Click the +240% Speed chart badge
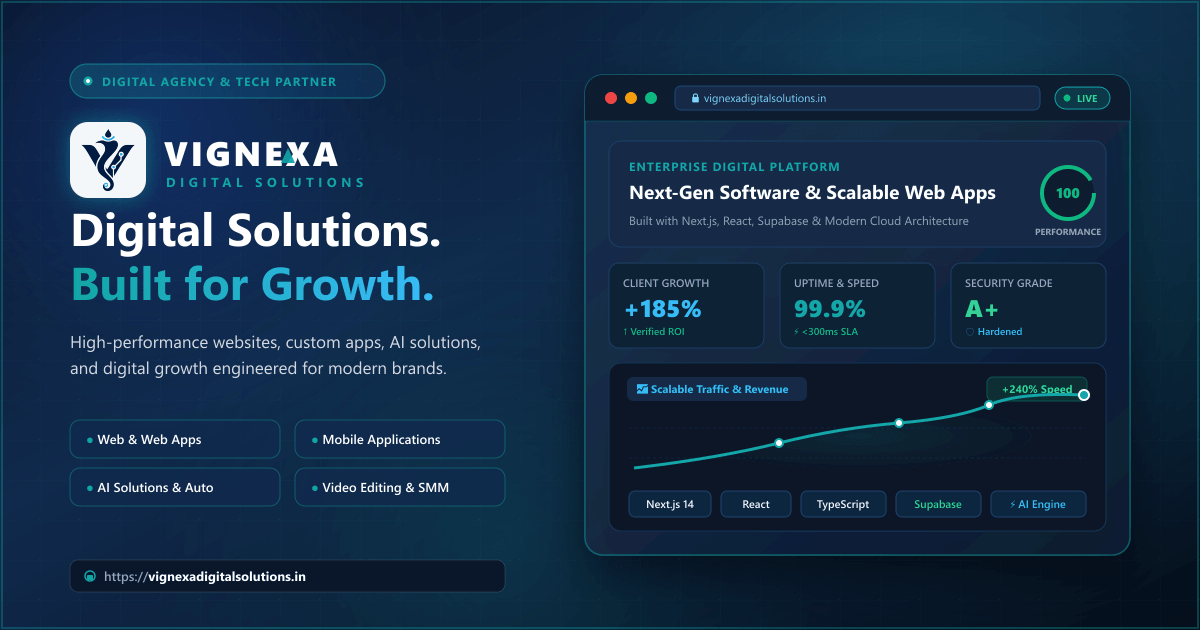Image resolution: width=1200 pixels, height=630 pixels. (1037, 389)
